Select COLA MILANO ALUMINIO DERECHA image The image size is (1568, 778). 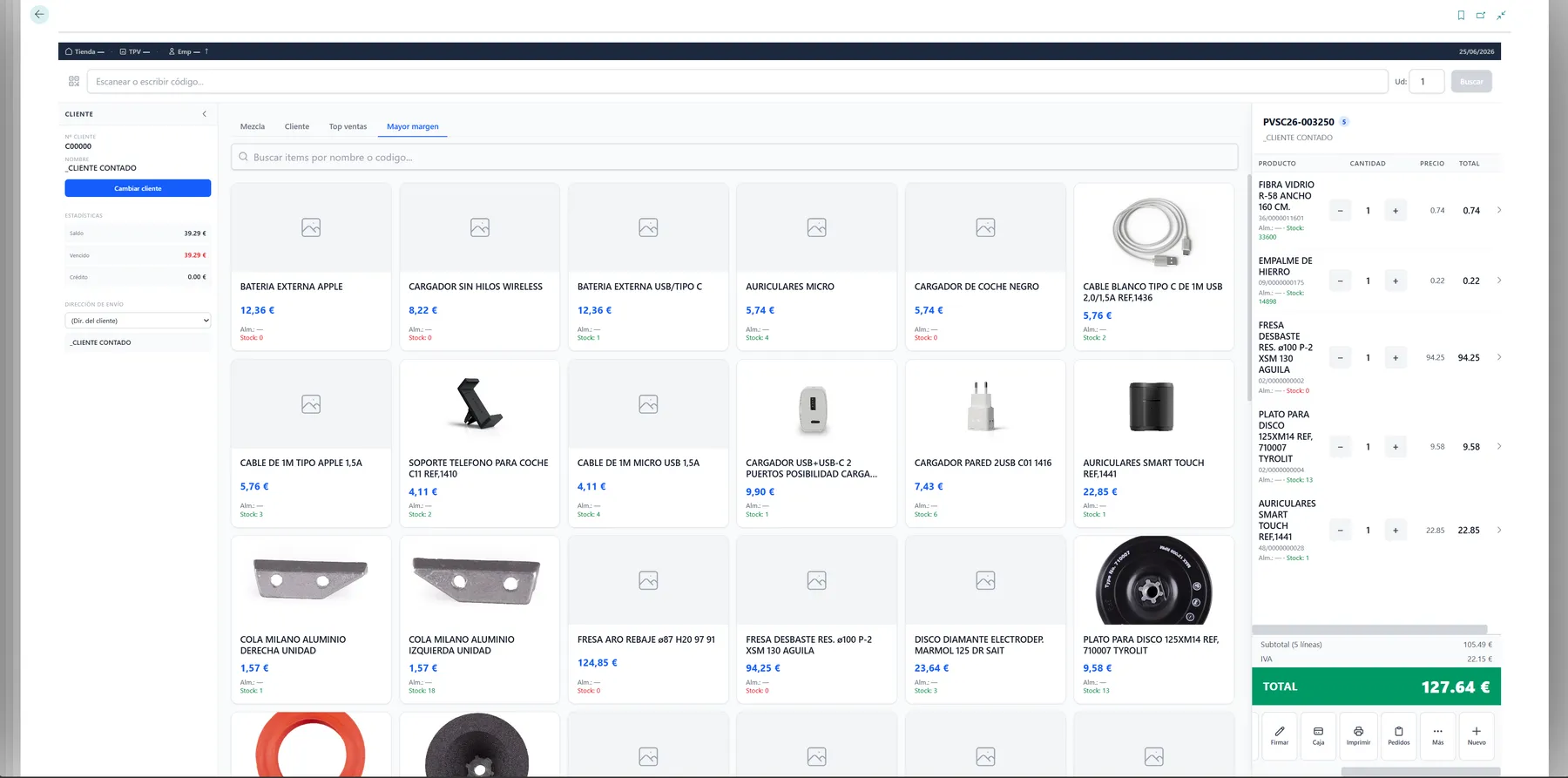311,579
